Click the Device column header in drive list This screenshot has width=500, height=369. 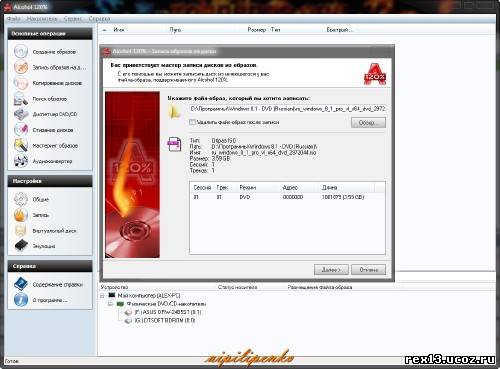click(x=114, y=287)
